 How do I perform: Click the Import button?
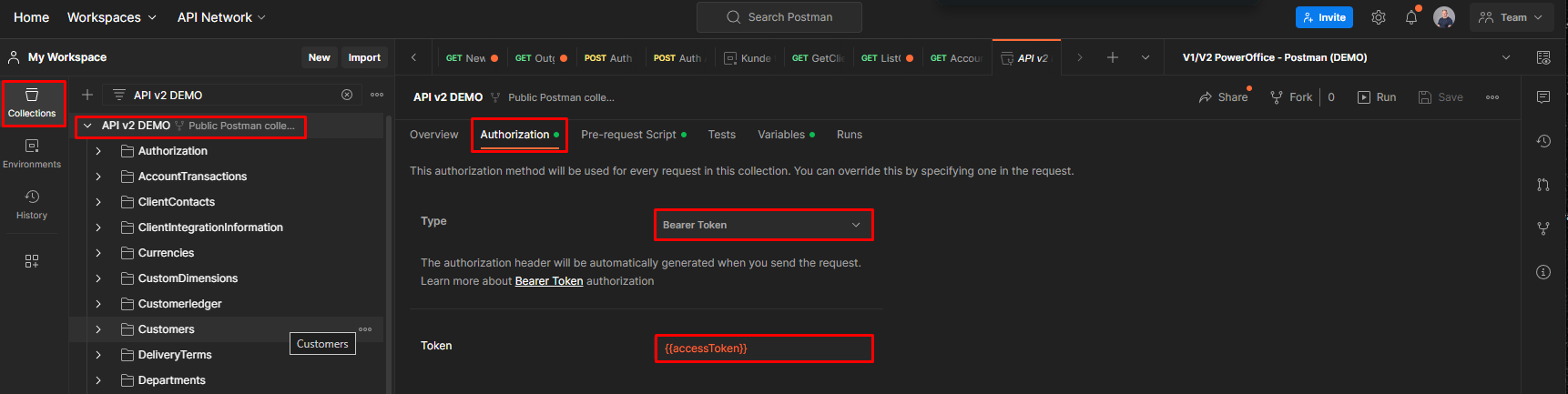[x=364, y=57]
